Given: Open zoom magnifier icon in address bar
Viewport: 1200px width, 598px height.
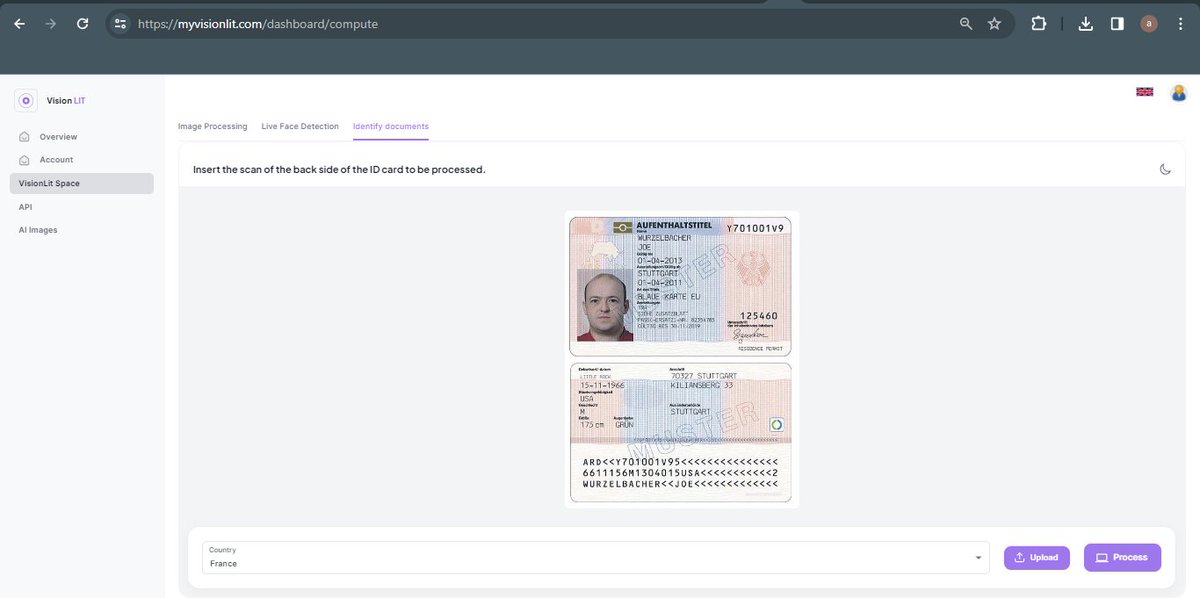Looking at the screenshot, I should 966,23.
